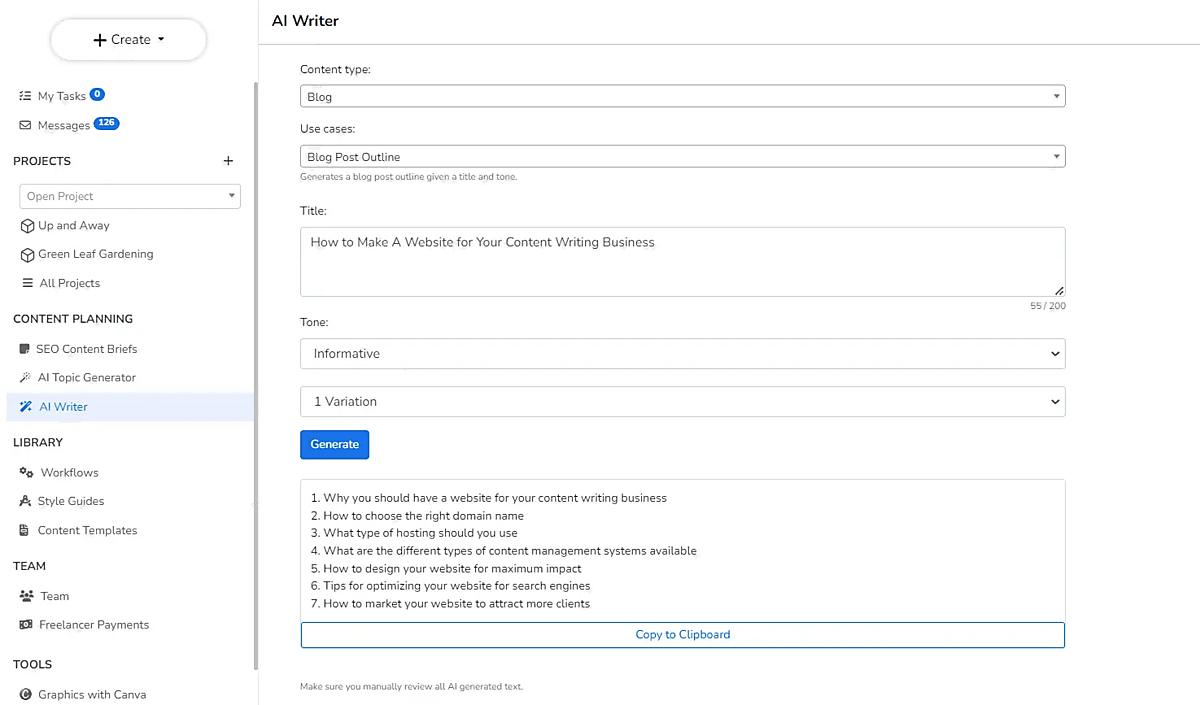Click the Up and Away cube icon
This screenshot has width=1200, height=705.
click(27, 226)
